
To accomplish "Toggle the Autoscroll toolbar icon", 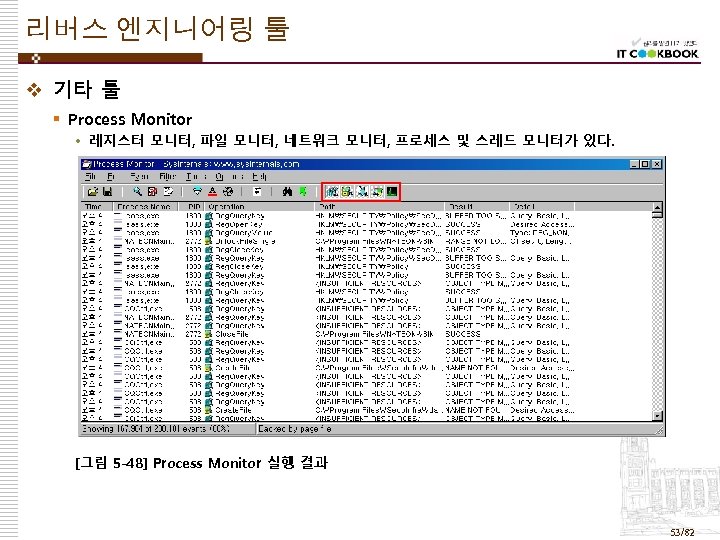I will [x=152, y=191].
